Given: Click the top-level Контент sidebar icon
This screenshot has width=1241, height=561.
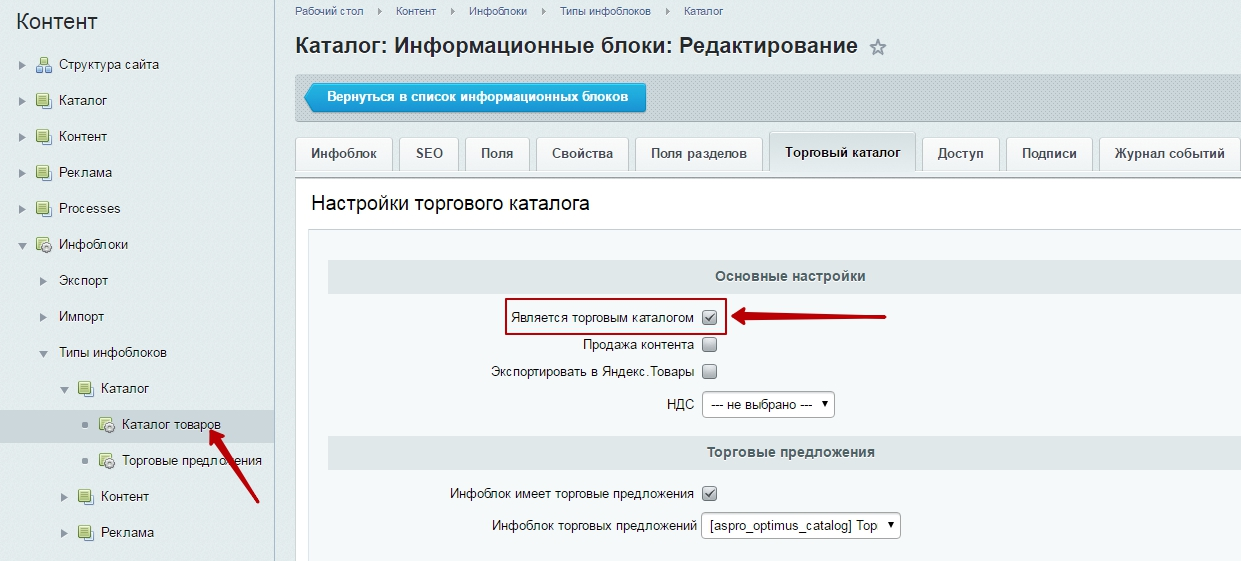Looking at the screenshot, I should click(43, 137).
